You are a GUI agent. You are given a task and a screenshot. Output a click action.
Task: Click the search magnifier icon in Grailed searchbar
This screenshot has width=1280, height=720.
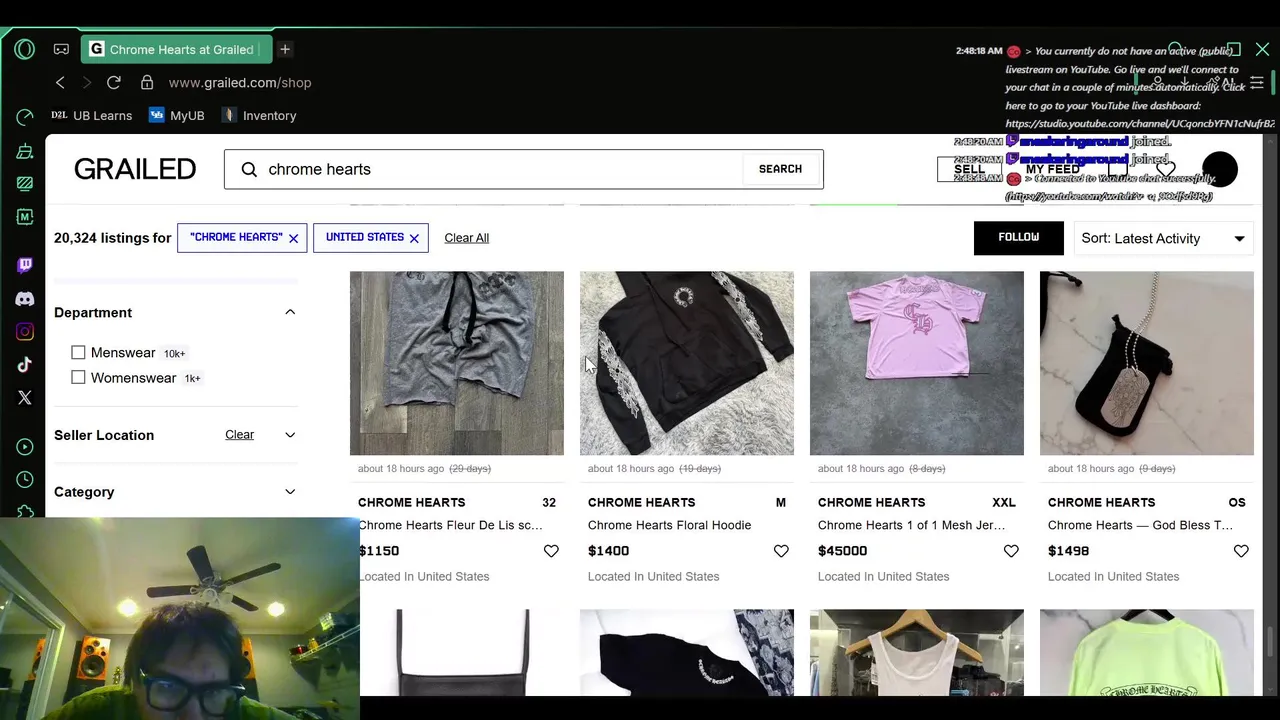[x=249, y=169]
